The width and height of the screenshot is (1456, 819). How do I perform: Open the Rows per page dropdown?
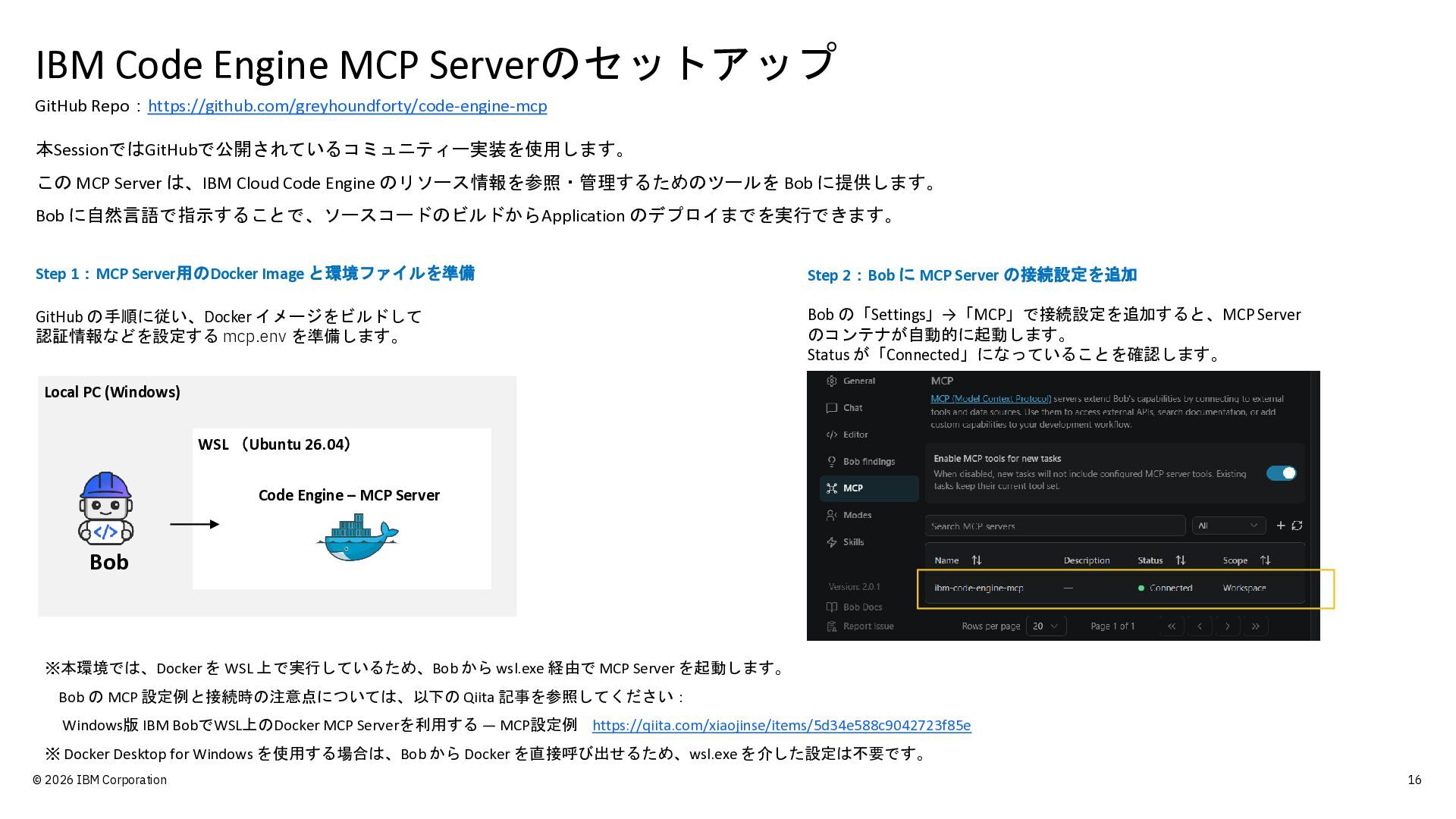1046,626
